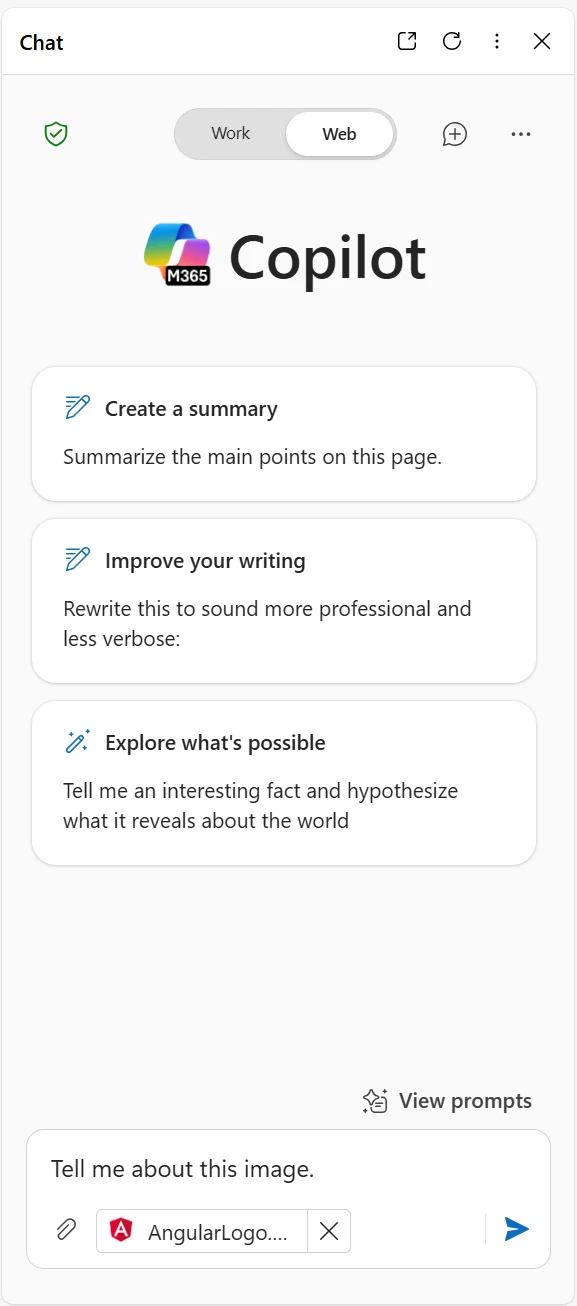
Task: Click the green protection shield icon
Action: coord(56,134)
